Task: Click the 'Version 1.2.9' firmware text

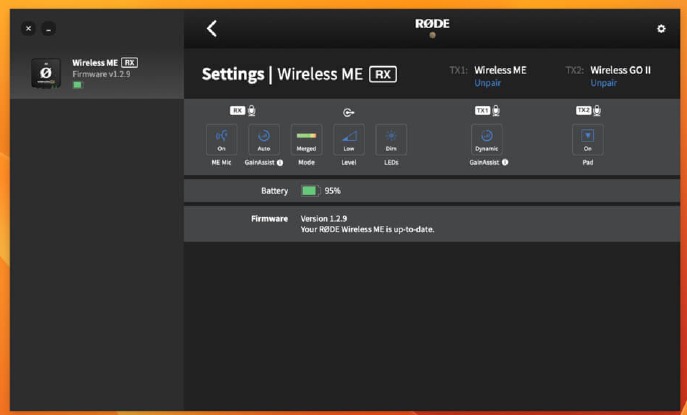Action: coord(324,219)
